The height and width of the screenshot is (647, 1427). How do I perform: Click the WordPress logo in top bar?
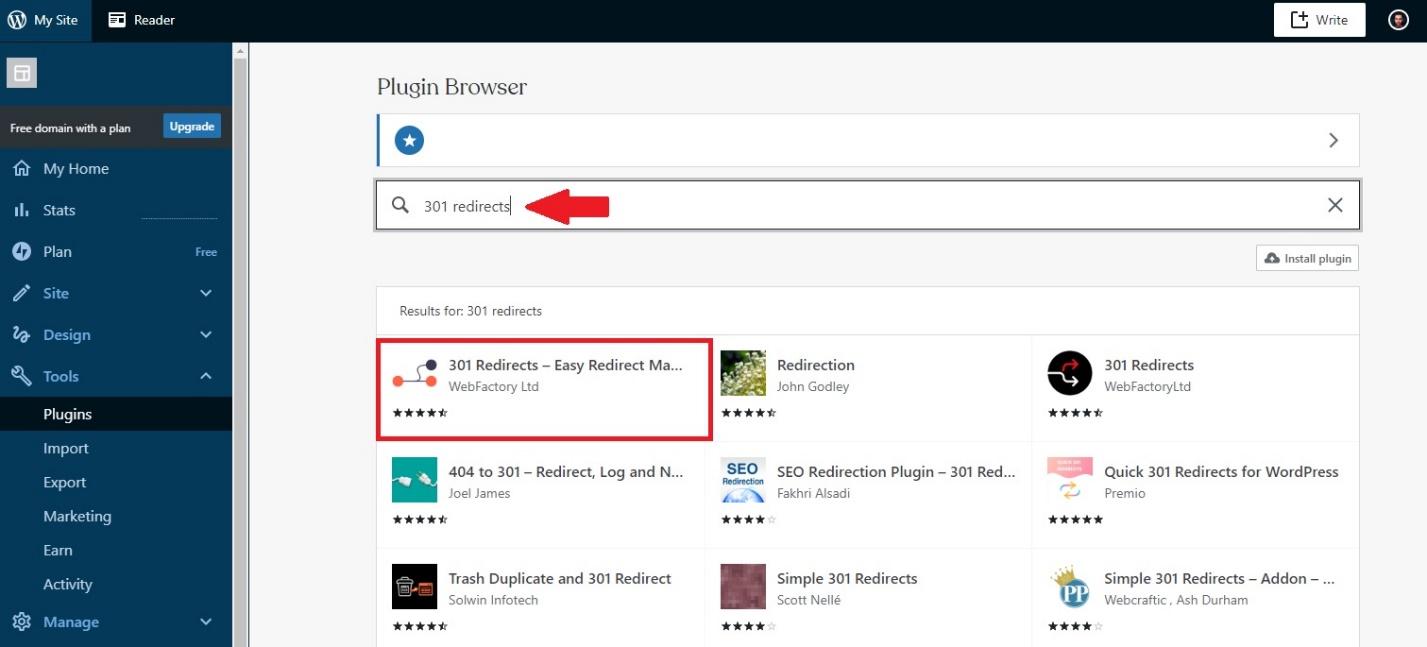coord(17,20)
